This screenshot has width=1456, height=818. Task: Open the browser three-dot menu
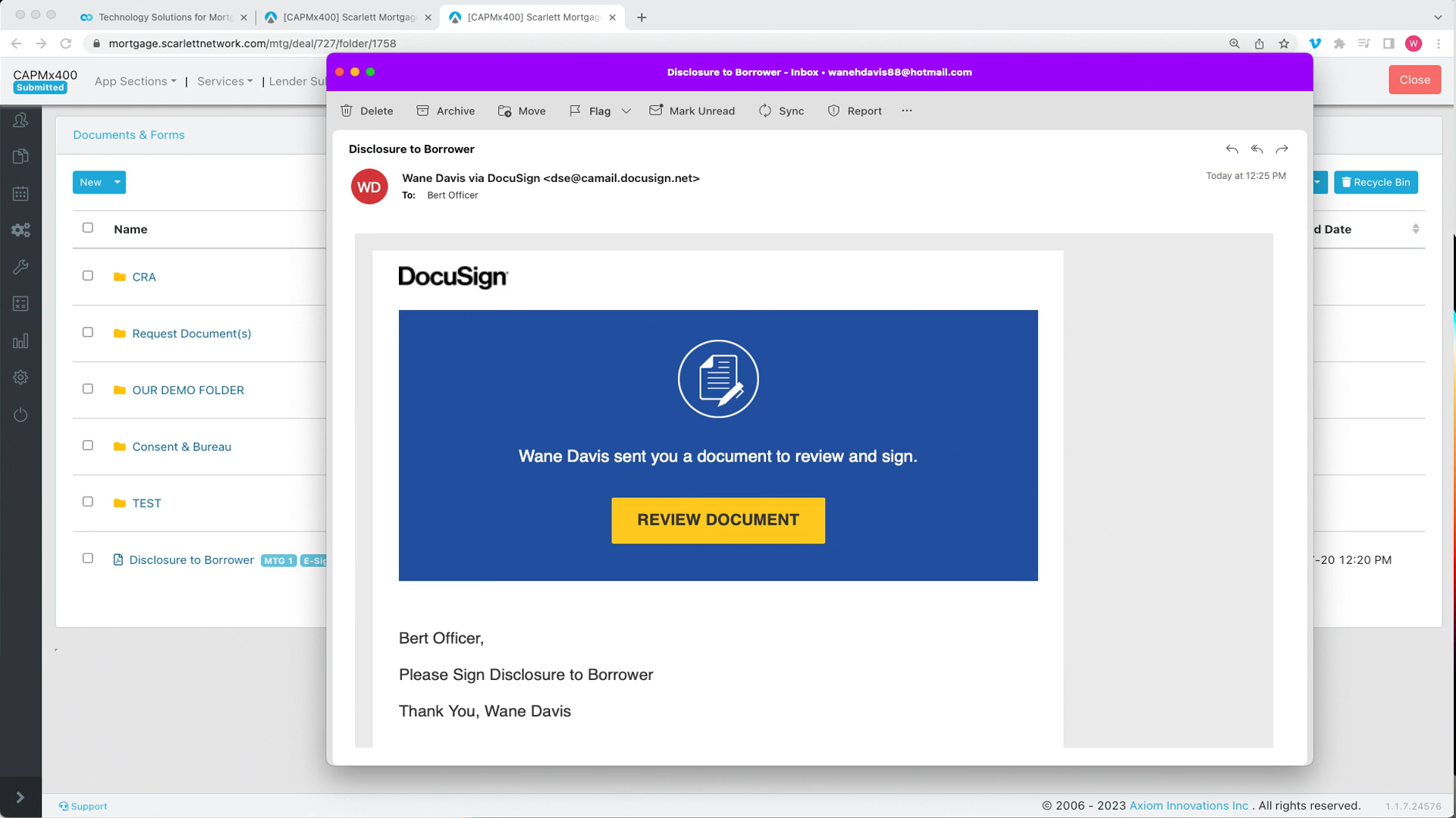(x=1439, y=43)
